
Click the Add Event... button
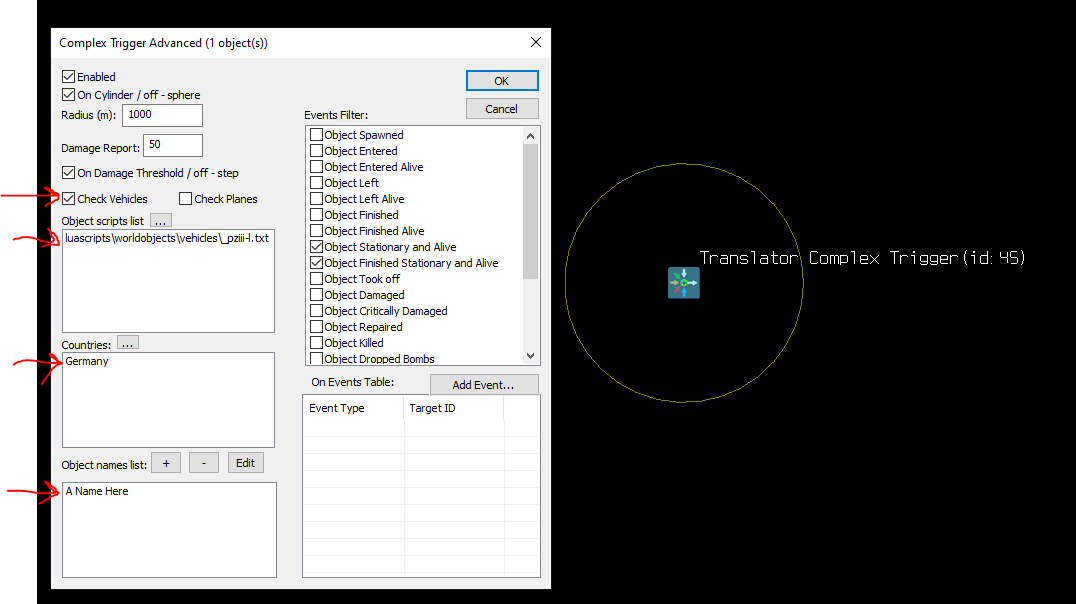coord(484,384)
